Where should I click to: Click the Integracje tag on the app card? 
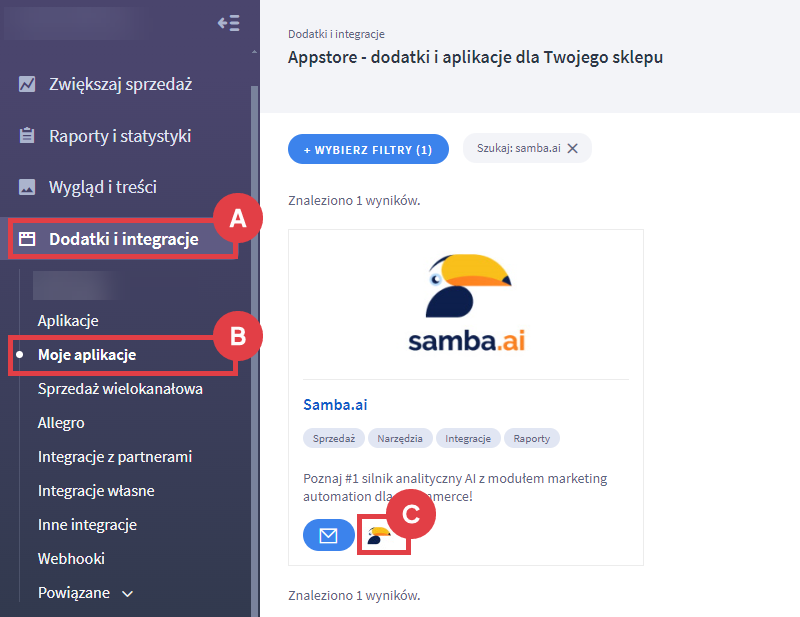tap(466, 438)
